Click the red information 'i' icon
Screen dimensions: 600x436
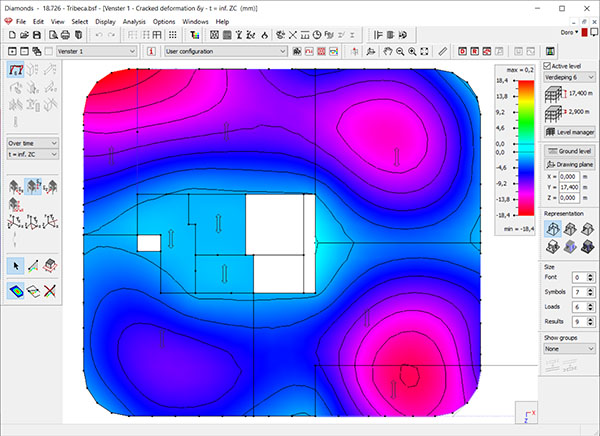151,51
